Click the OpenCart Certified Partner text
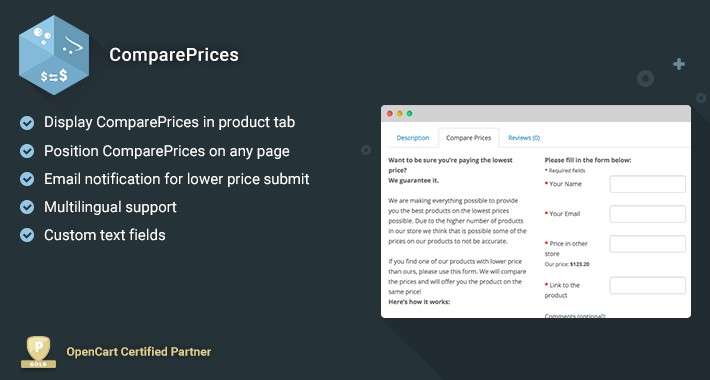Image resolution: width=710 pixels, height=380 pixels. tap(139, 351)
